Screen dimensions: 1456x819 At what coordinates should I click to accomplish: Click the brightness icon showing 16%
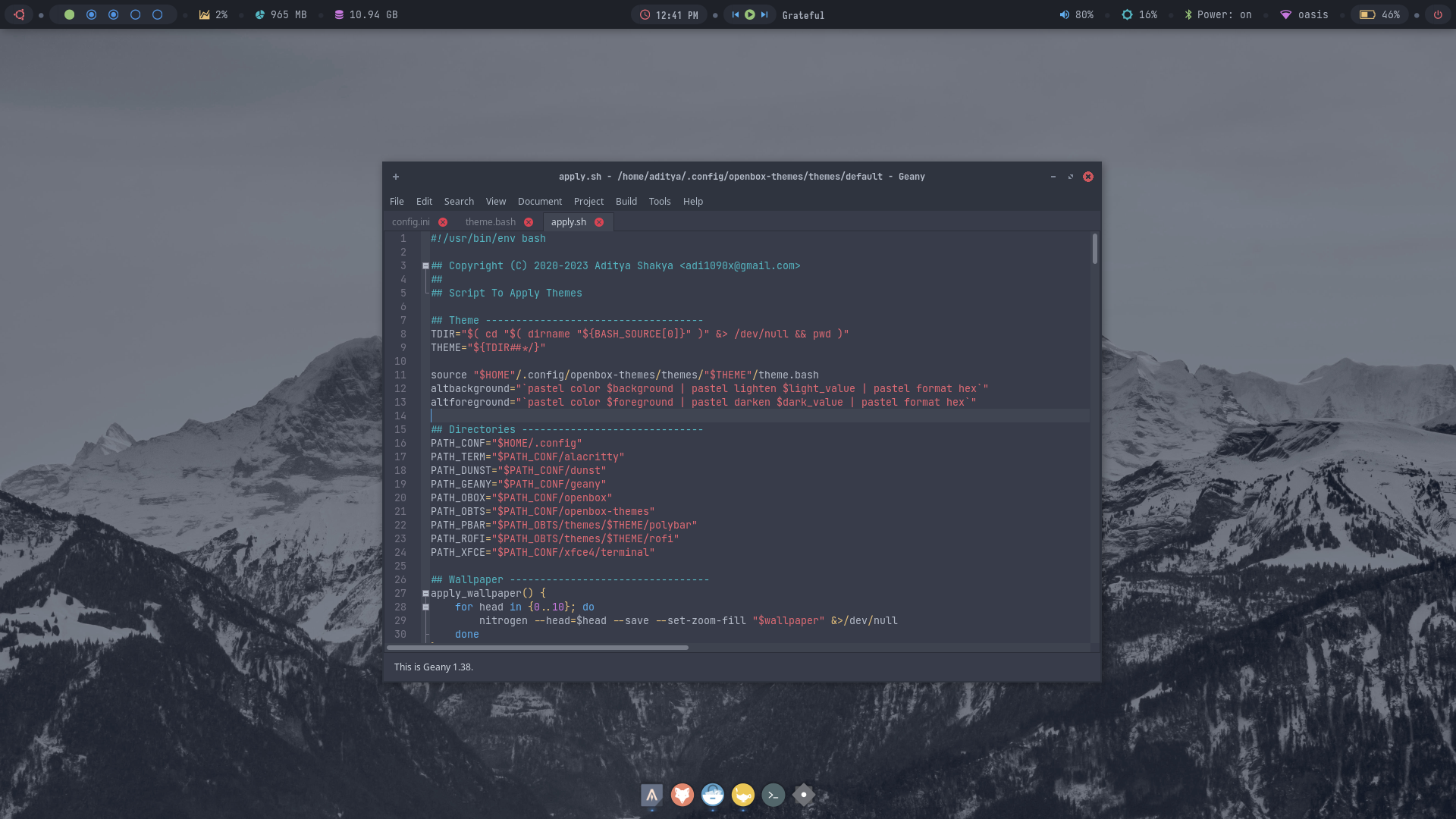coord(1127,14)
